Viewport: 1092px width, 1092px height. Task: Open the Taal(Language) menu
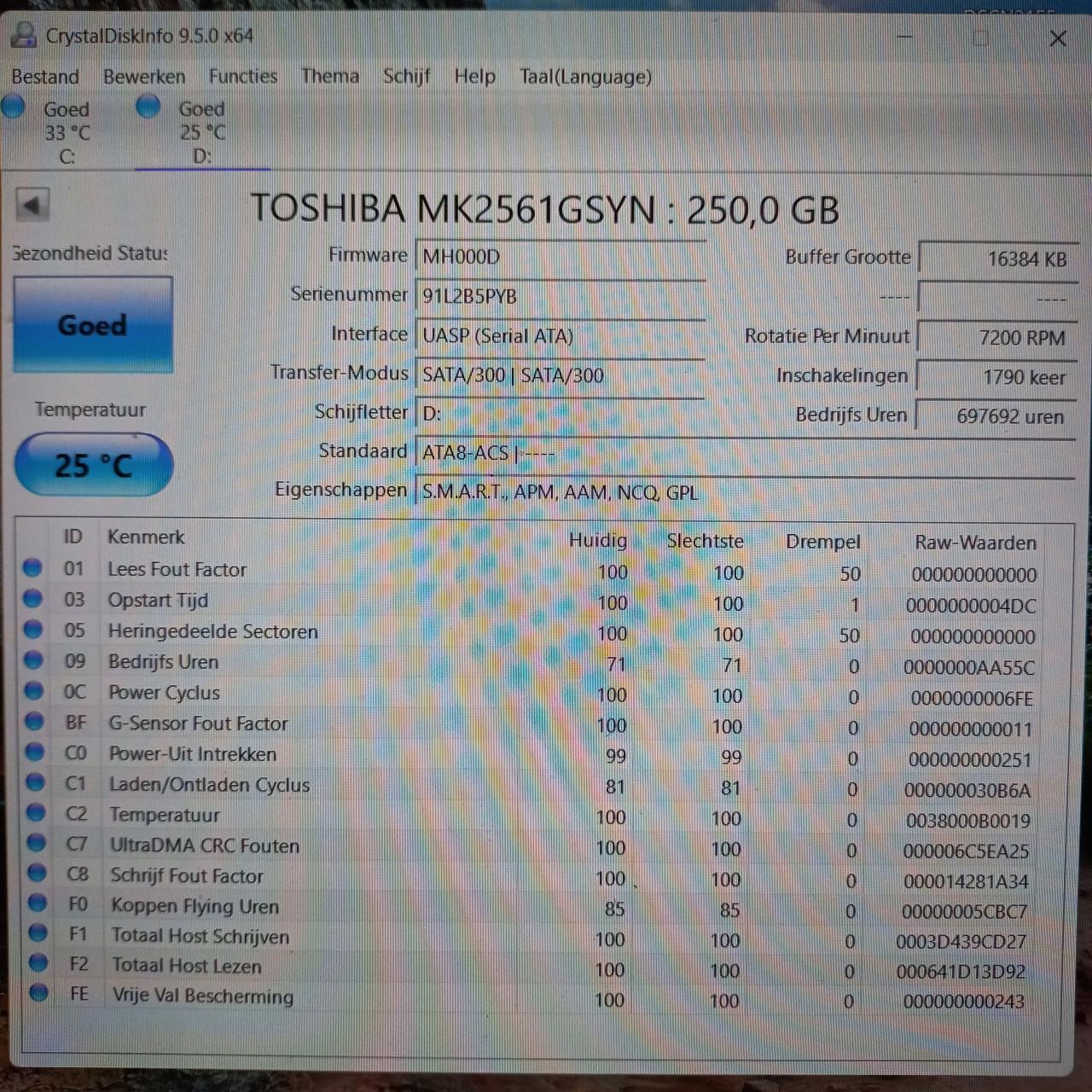586,77
